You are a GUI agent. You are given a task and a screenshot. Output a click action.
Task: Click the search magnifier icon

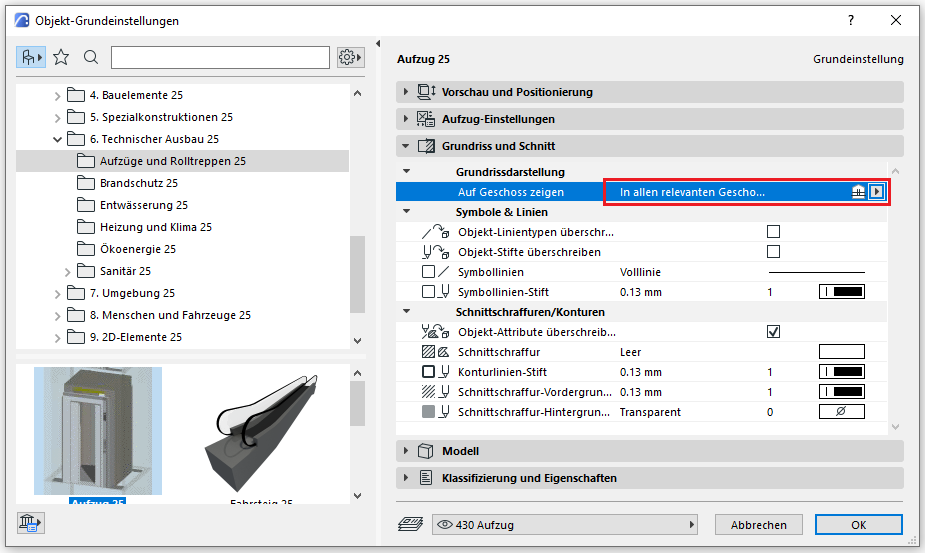tap(91, 57)
